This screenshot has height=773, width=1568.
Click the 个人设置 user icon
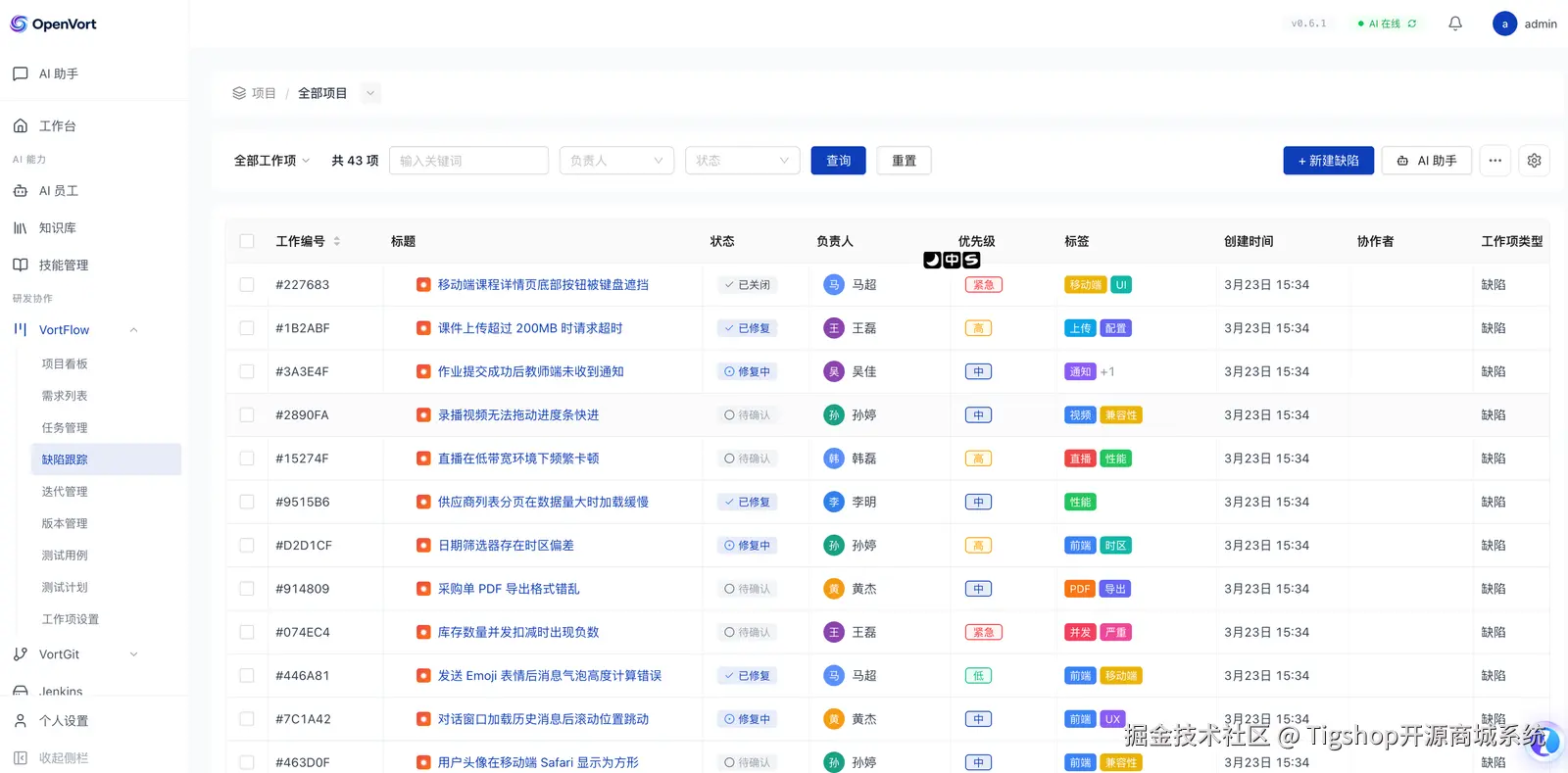coord(20,720)
